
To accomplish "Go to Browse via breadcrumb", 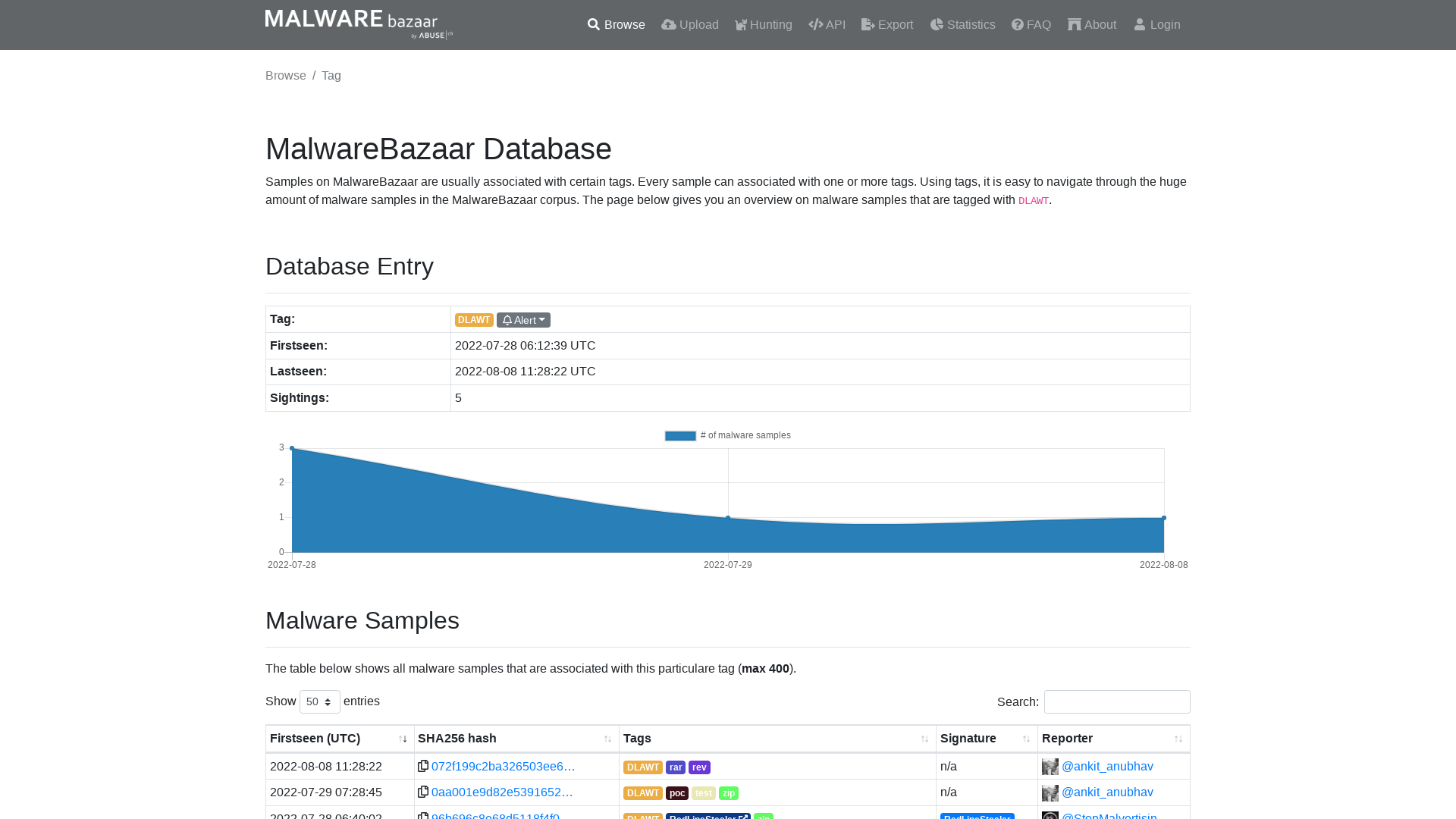I will [286, 75].
